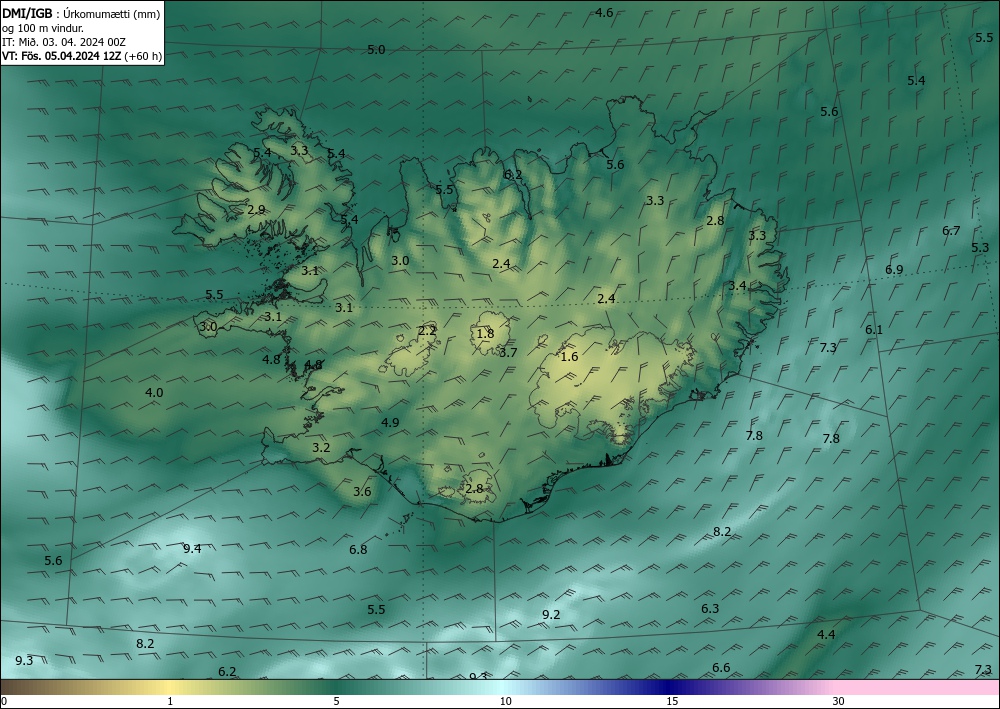Click the 6.1 value off the east coast

click(874, 330)
